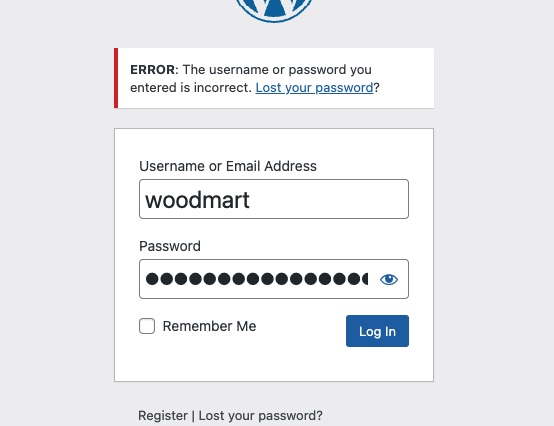Click the bold ERROR text in notice
The image size is (554, 426).
click(x=152, y=70)
